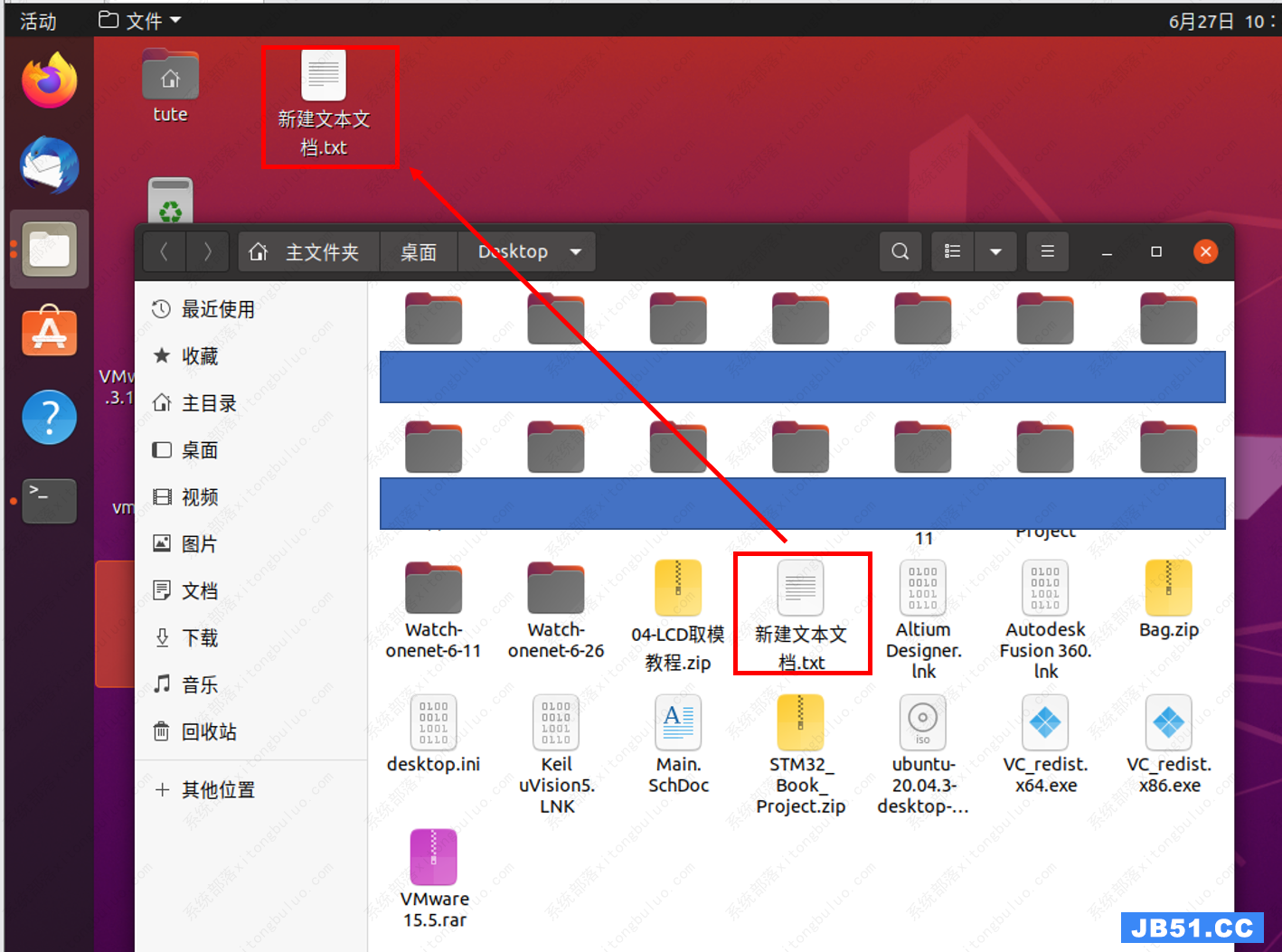Screen dimensions: 1282x952
Task: Go forward with the right arrow button
Action: point(207,251)
